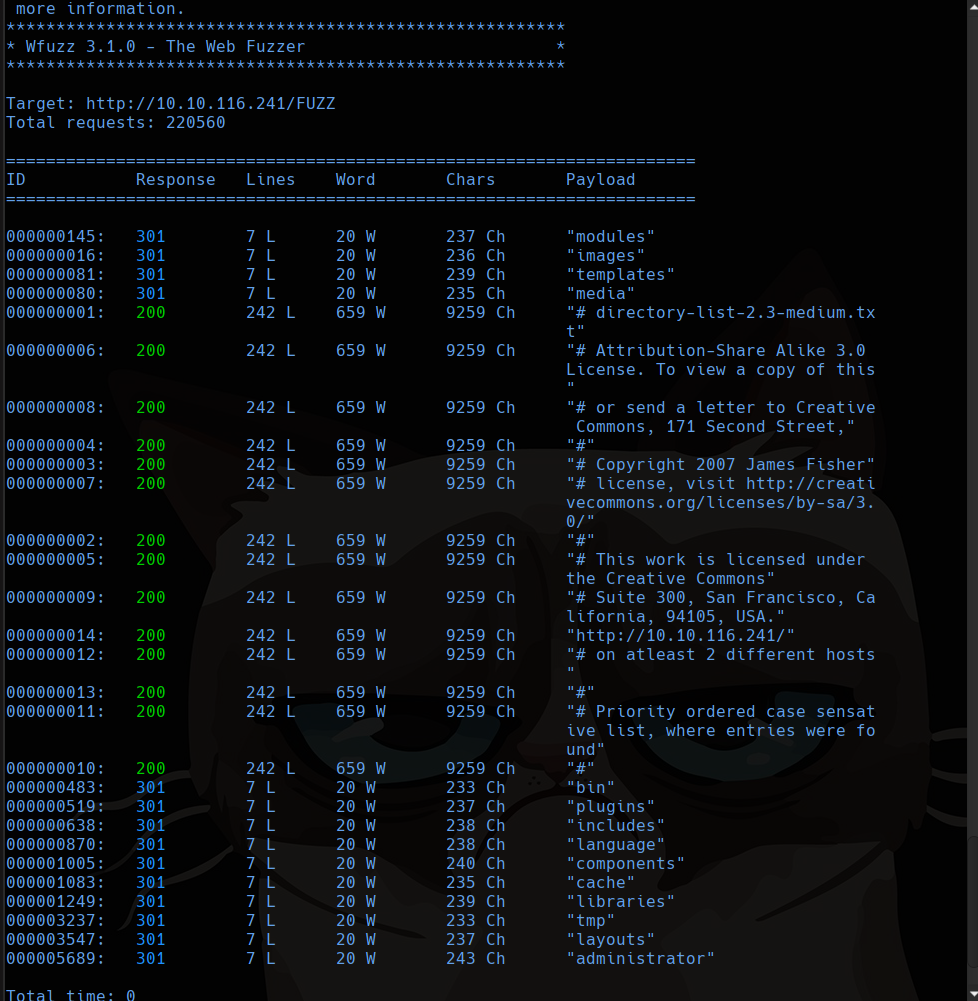The image size is (978, 1001).
Task: Click the 'Suite 300, San Francisco' payload
Action: tap(720, 607)
